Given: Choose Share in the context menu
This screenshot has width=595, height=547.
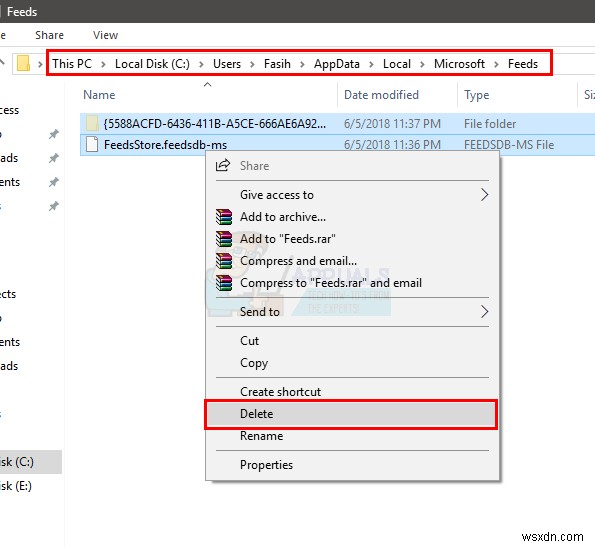Looking at the screenshot, I should coord(254,166).
